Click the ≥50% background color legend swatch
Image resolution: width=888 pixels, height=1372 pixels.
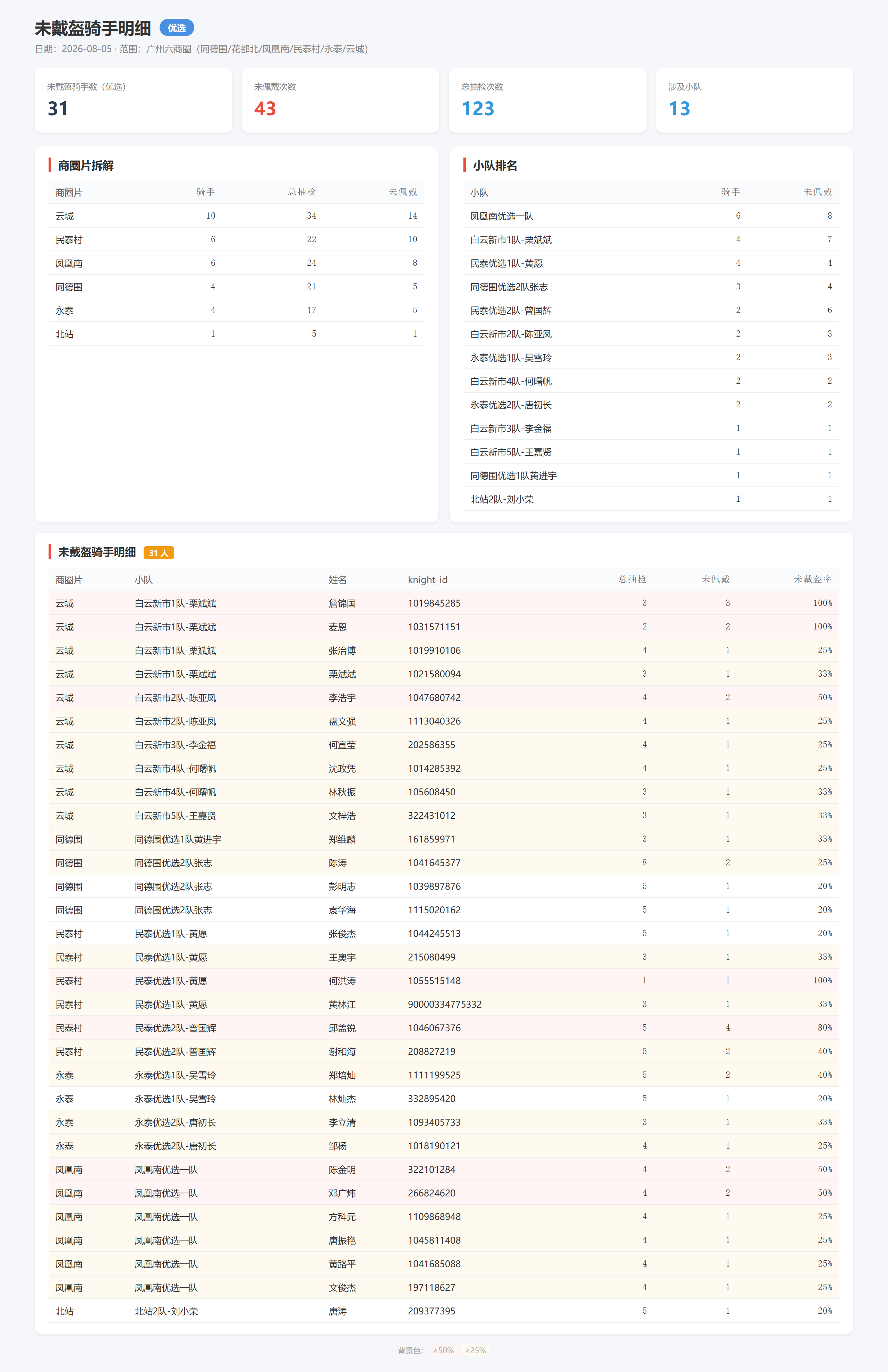pyautogui.click(x=443, y=1350)
